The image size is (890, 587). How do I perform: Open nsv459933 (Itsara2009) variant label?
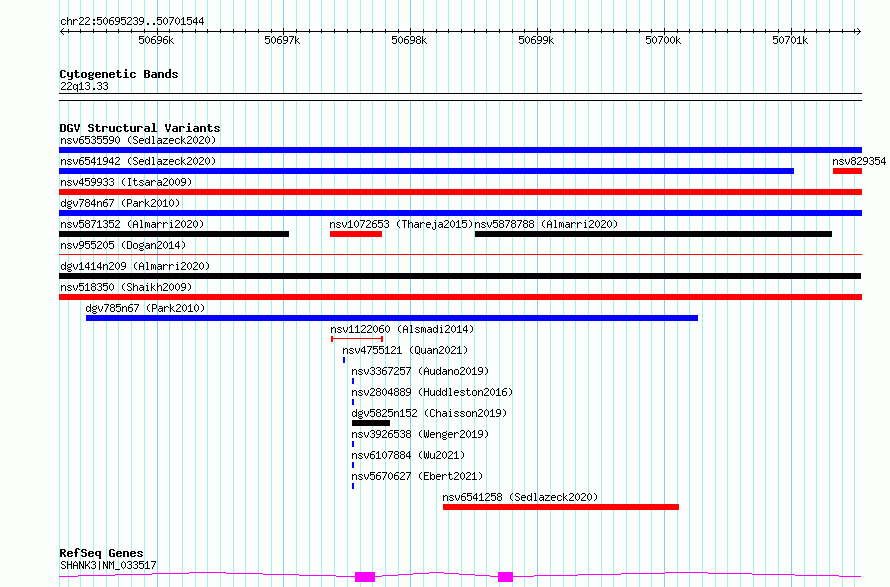126,182
